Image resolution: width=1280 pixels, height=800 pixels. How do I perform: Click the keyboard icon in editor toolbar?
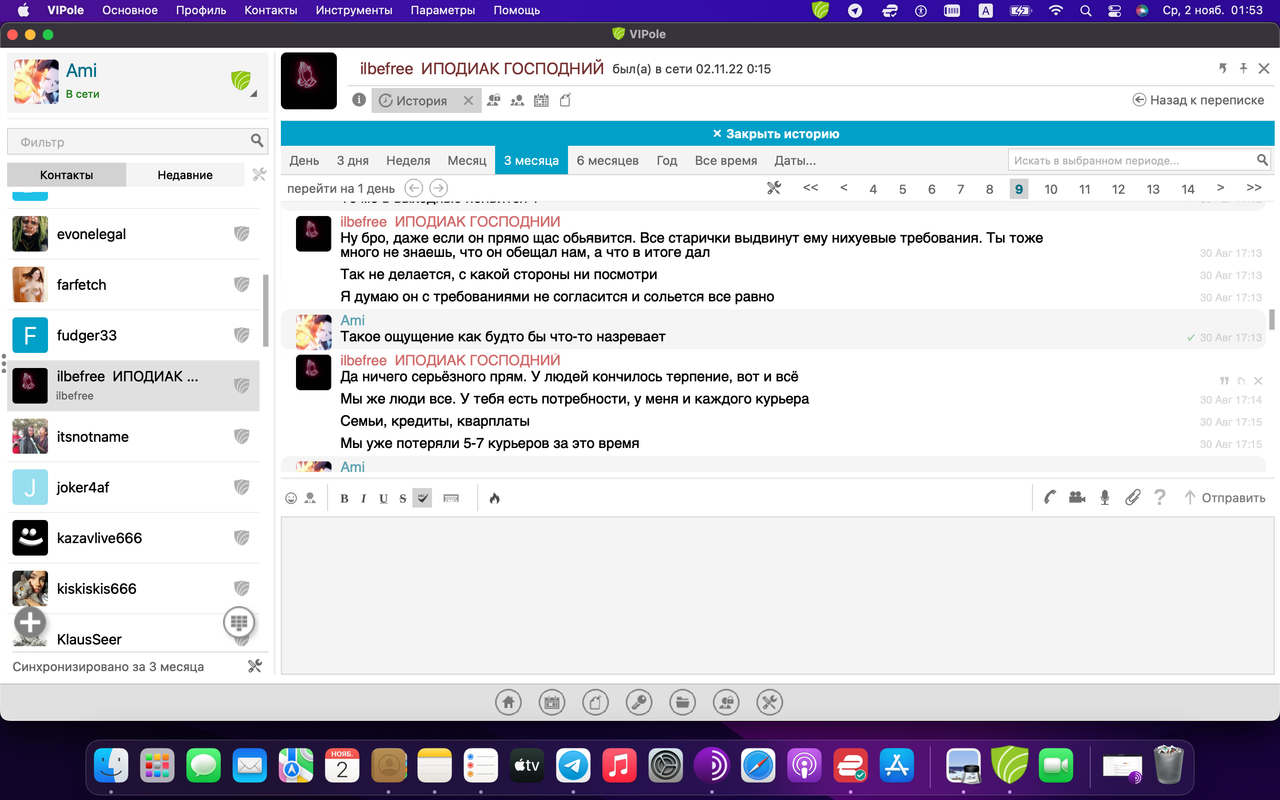click(451, 498)
